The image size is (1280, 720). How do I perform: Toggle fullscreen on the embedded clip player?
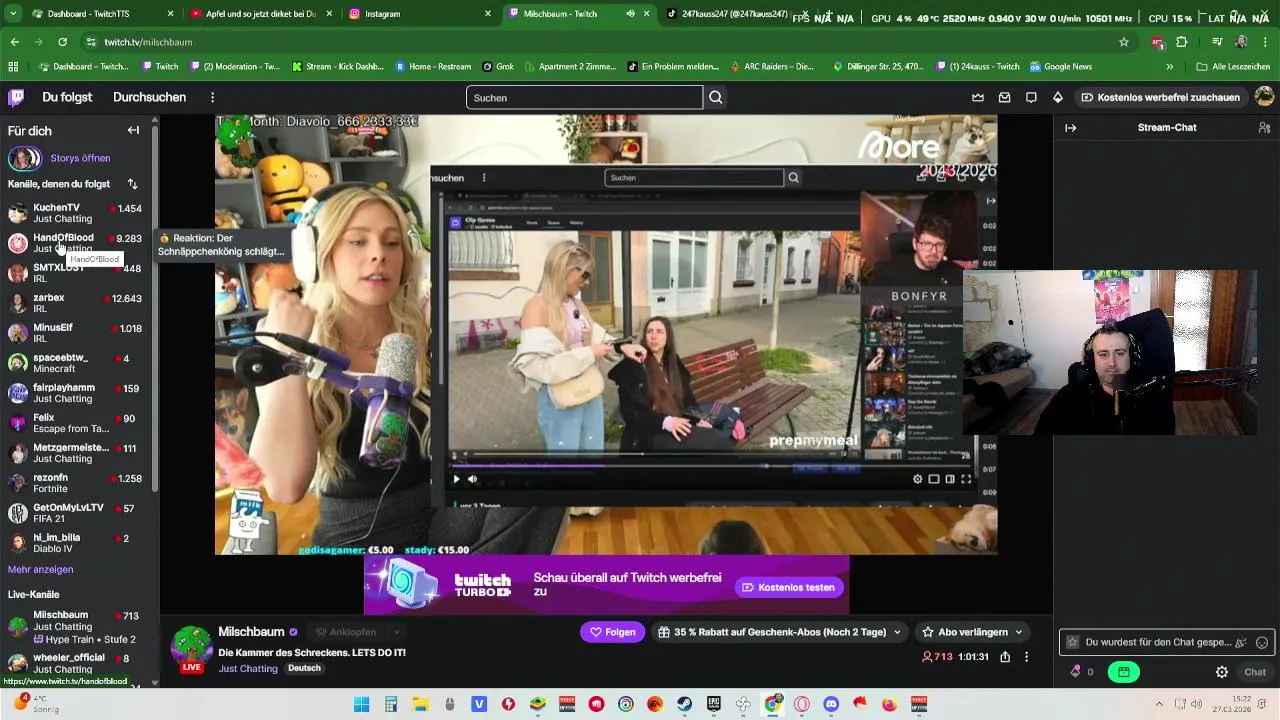(x=966, y=479)
